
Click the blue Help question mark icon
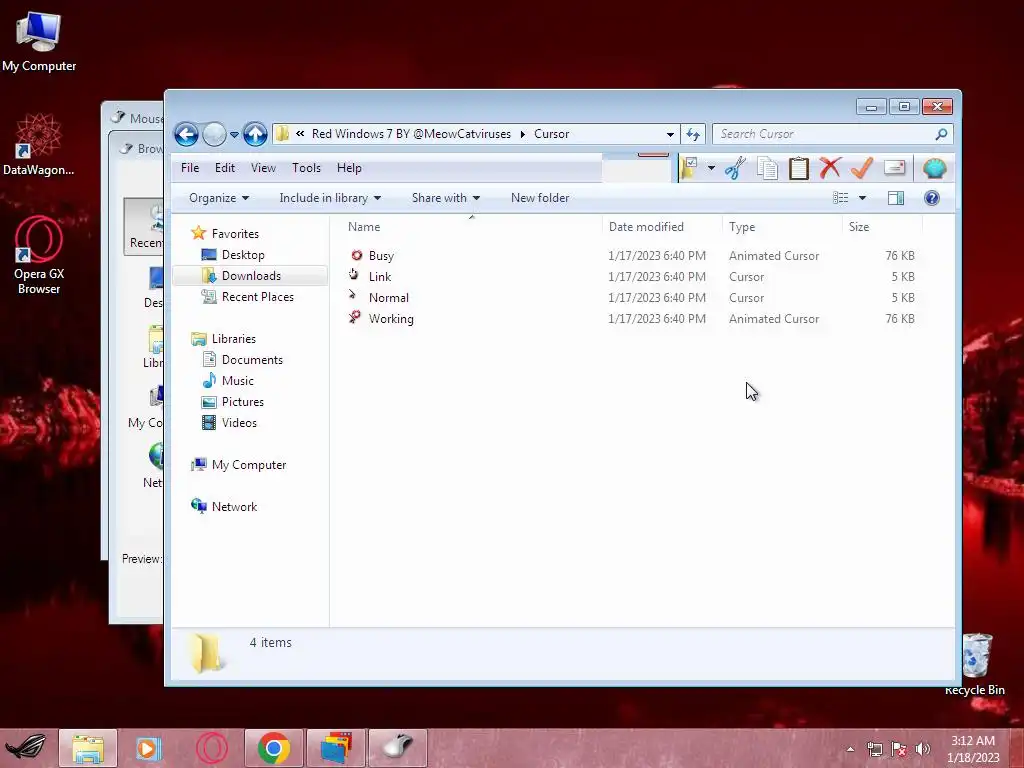point(932,198)
